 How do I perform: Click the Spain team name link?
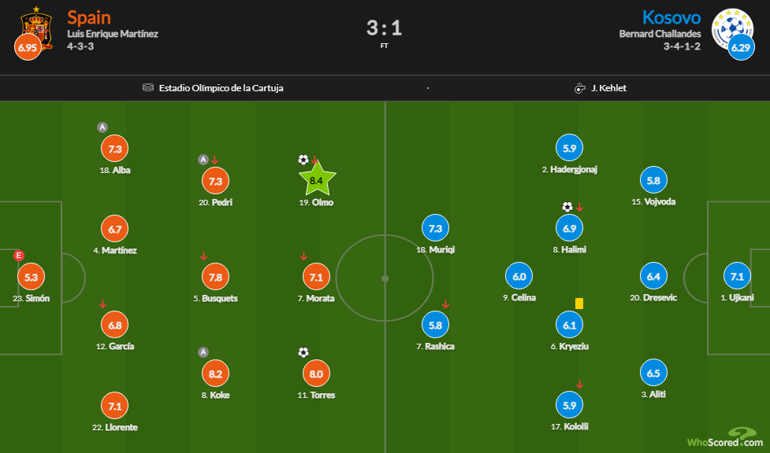tap(89, 18)
